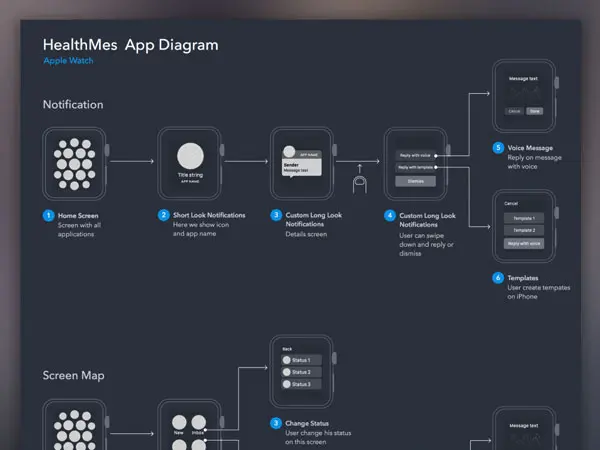Tap Dismiss in the Long Look notification

pos(416,181)
